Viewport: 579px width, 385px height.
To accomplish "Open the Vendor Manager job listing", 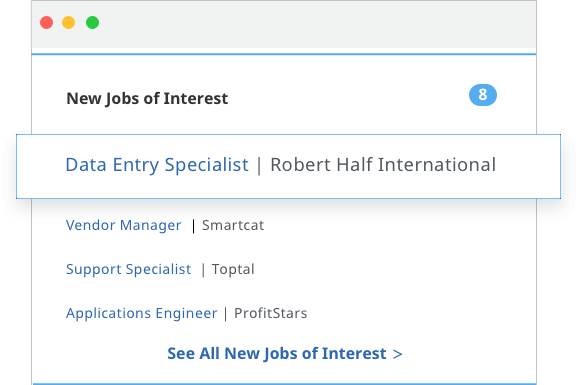I will coord(123,225).
